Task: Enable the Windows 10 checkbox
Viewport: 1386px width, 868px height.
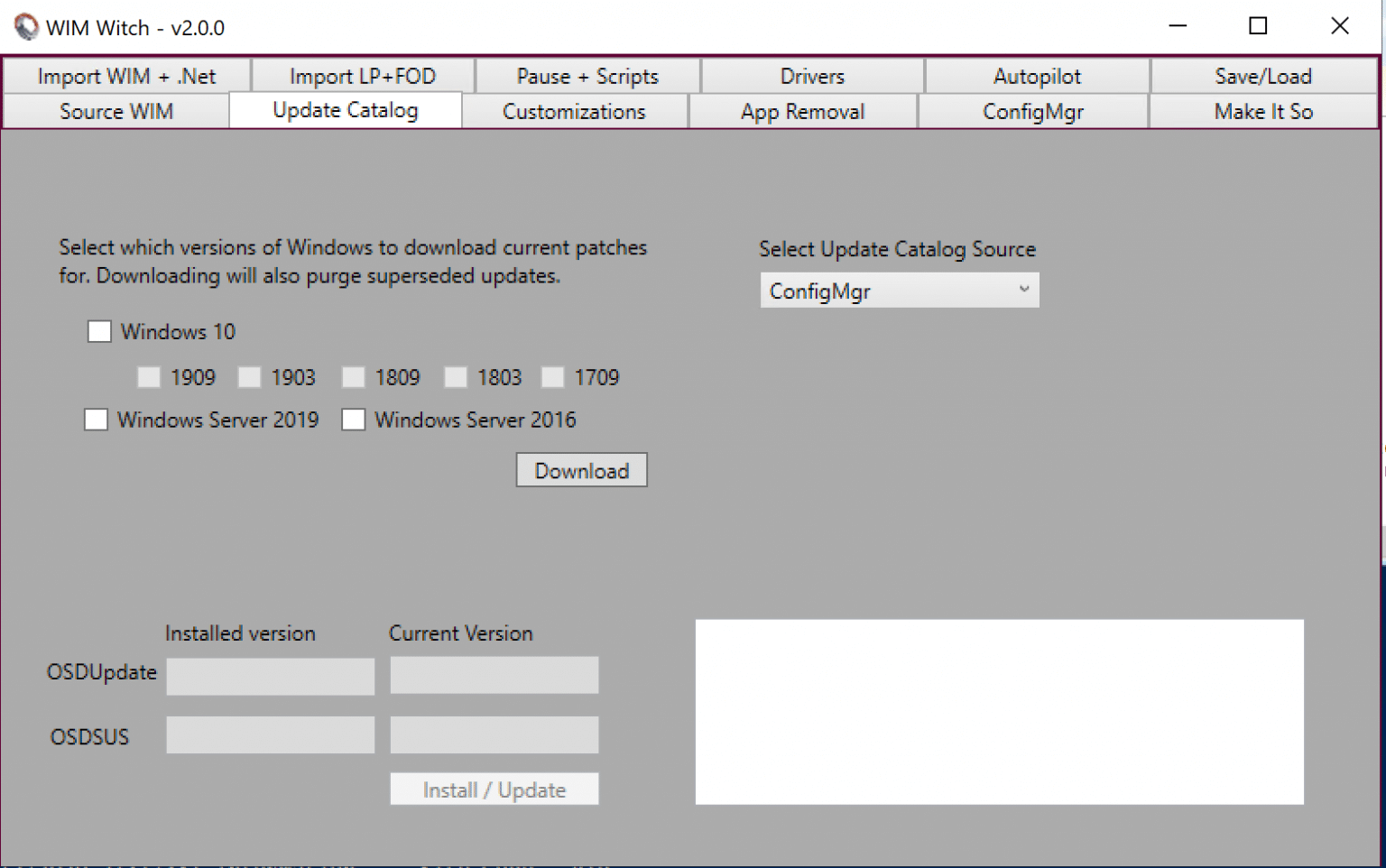Action: pos(99,332)
